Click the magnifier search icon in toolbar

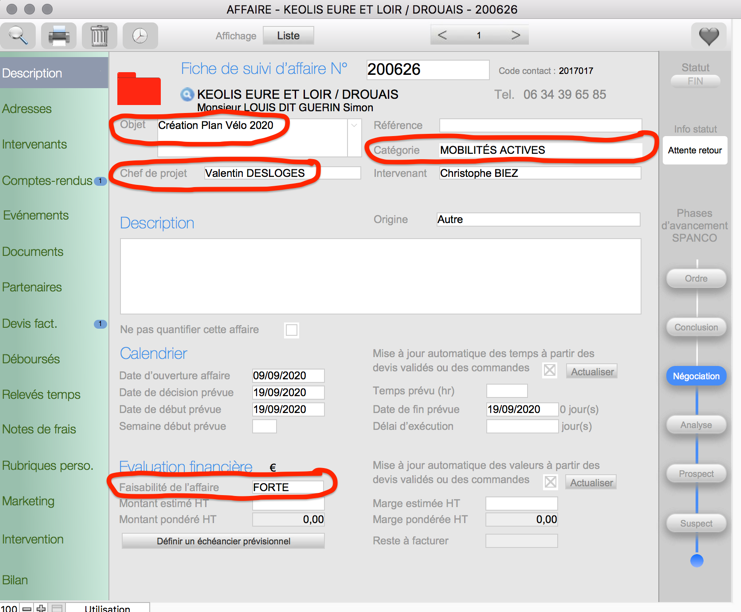click(x=19, y=36)
